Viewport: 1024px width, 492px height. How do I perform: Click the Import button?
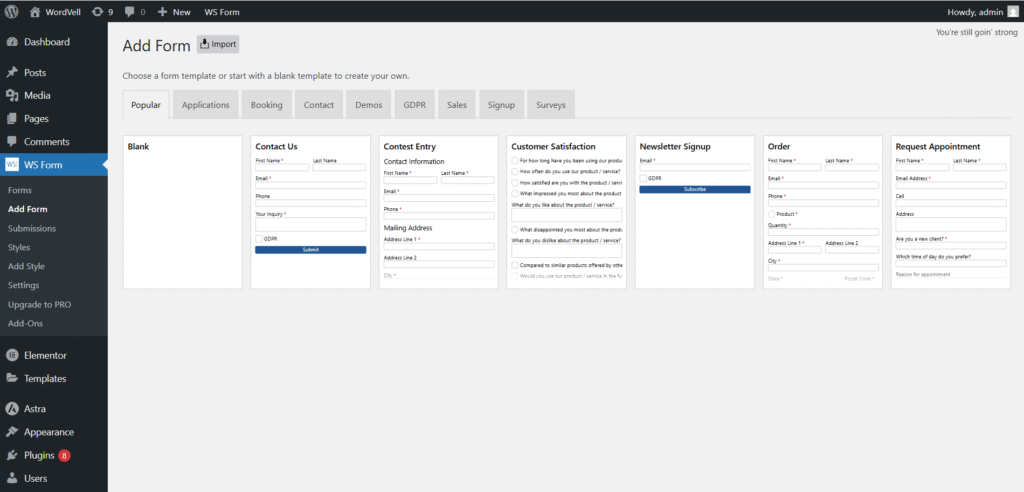tap(218, 44)
